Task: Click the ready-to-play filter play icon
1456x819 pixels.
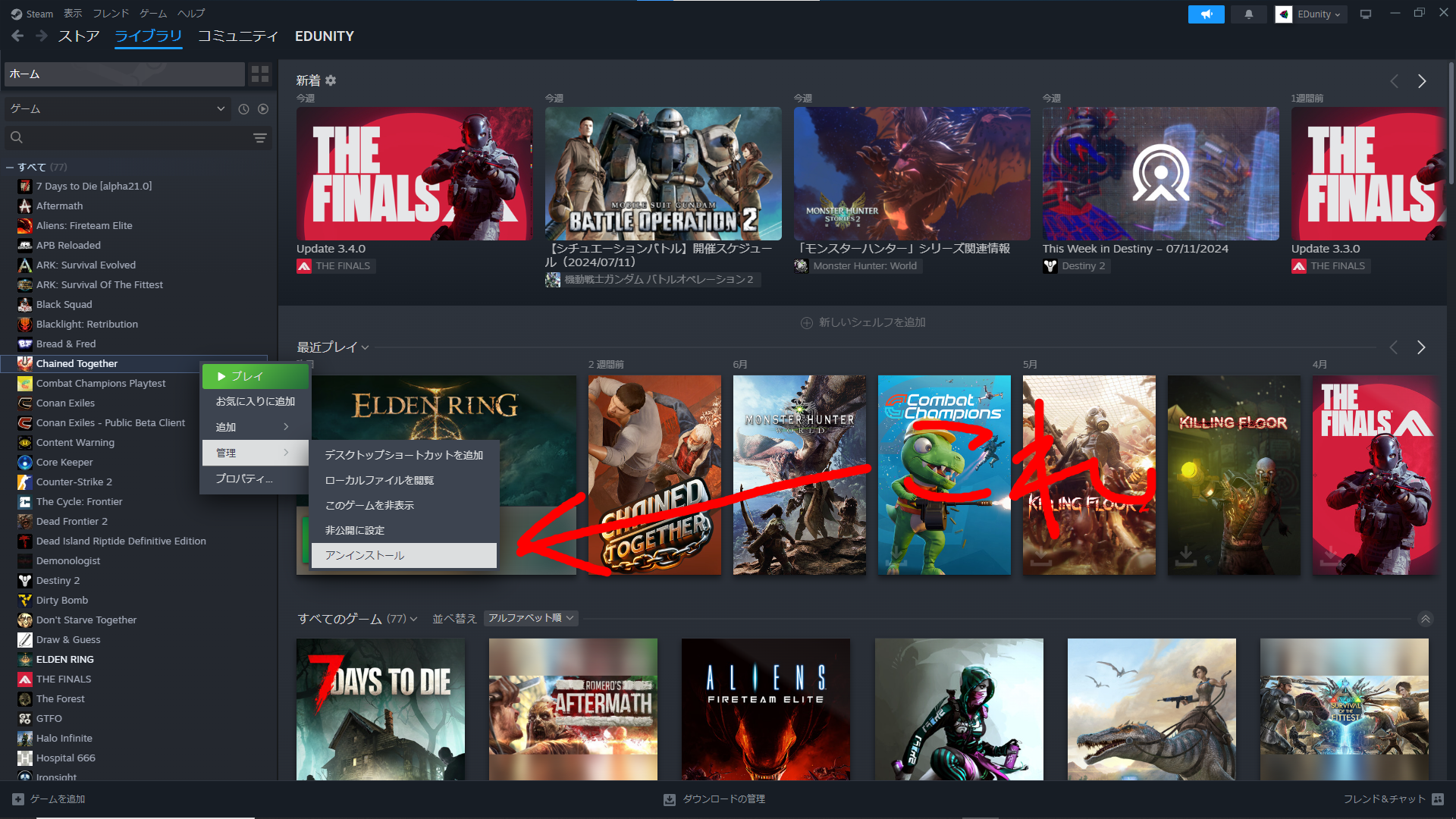Action: pyautogui.click(x=262, y=108)
